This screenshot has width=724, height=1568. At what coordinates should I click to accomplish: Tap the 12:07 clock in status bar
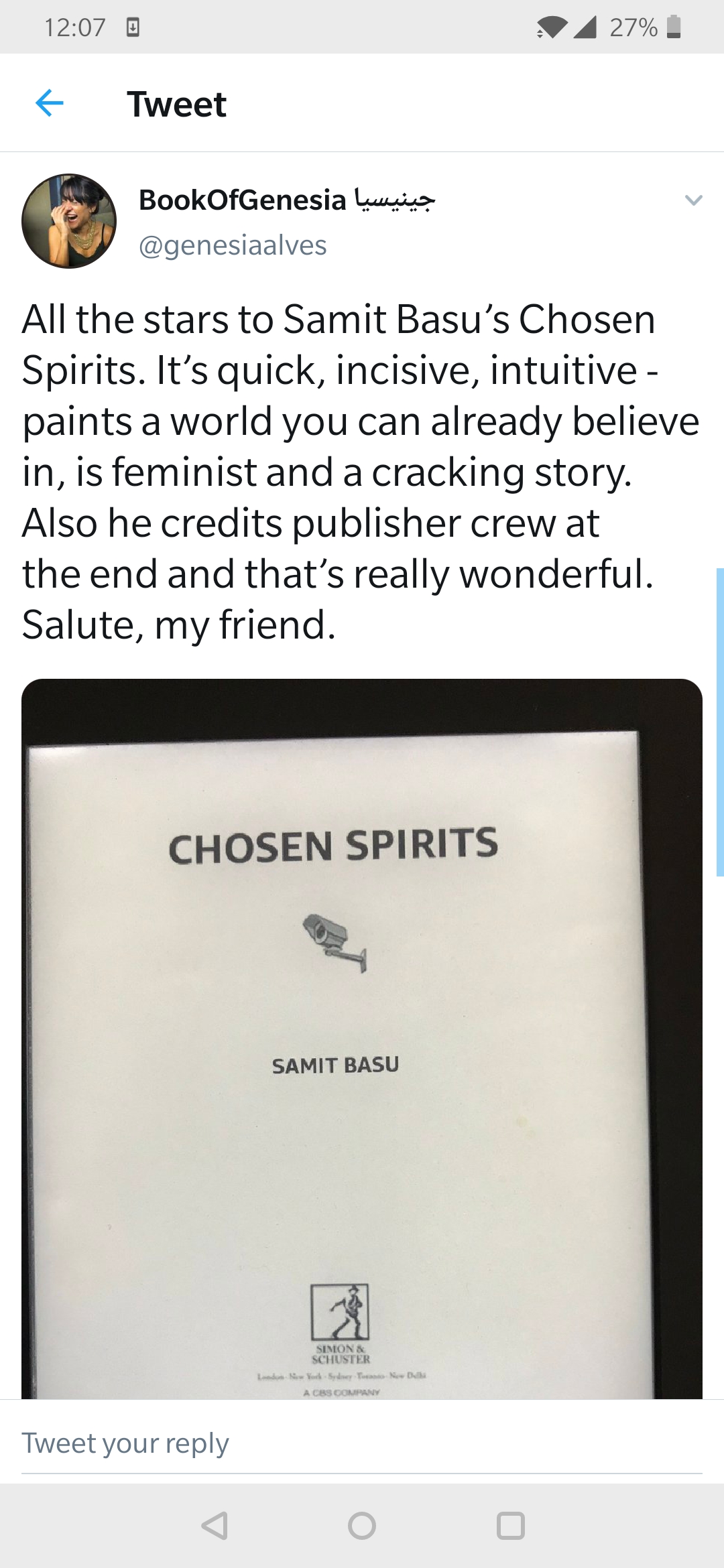(x=75, y=27)
